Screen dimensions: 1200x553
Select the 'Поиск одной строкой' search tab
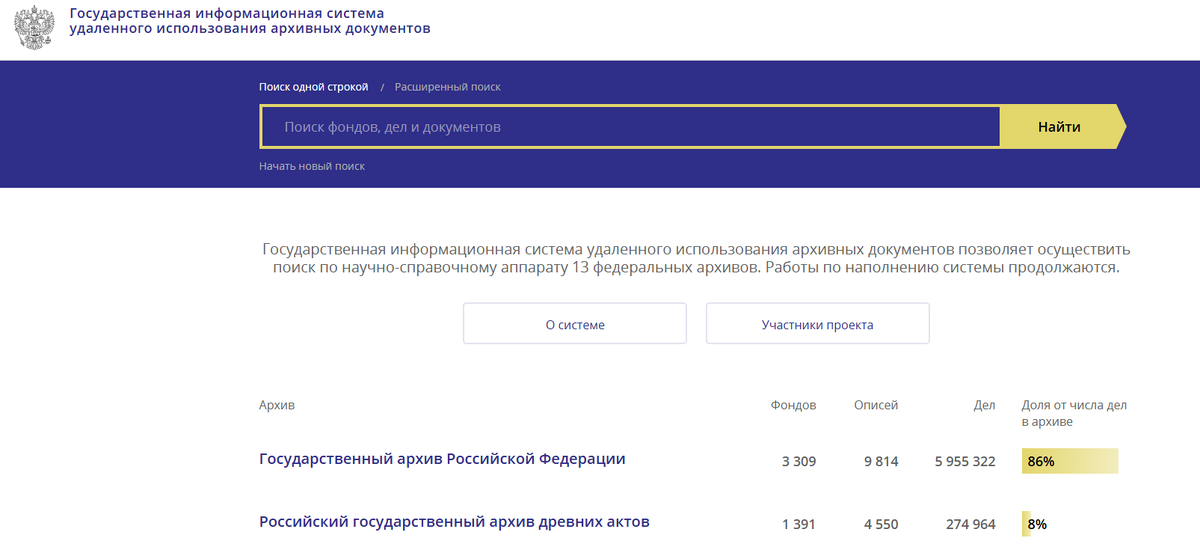click(313, 87)
